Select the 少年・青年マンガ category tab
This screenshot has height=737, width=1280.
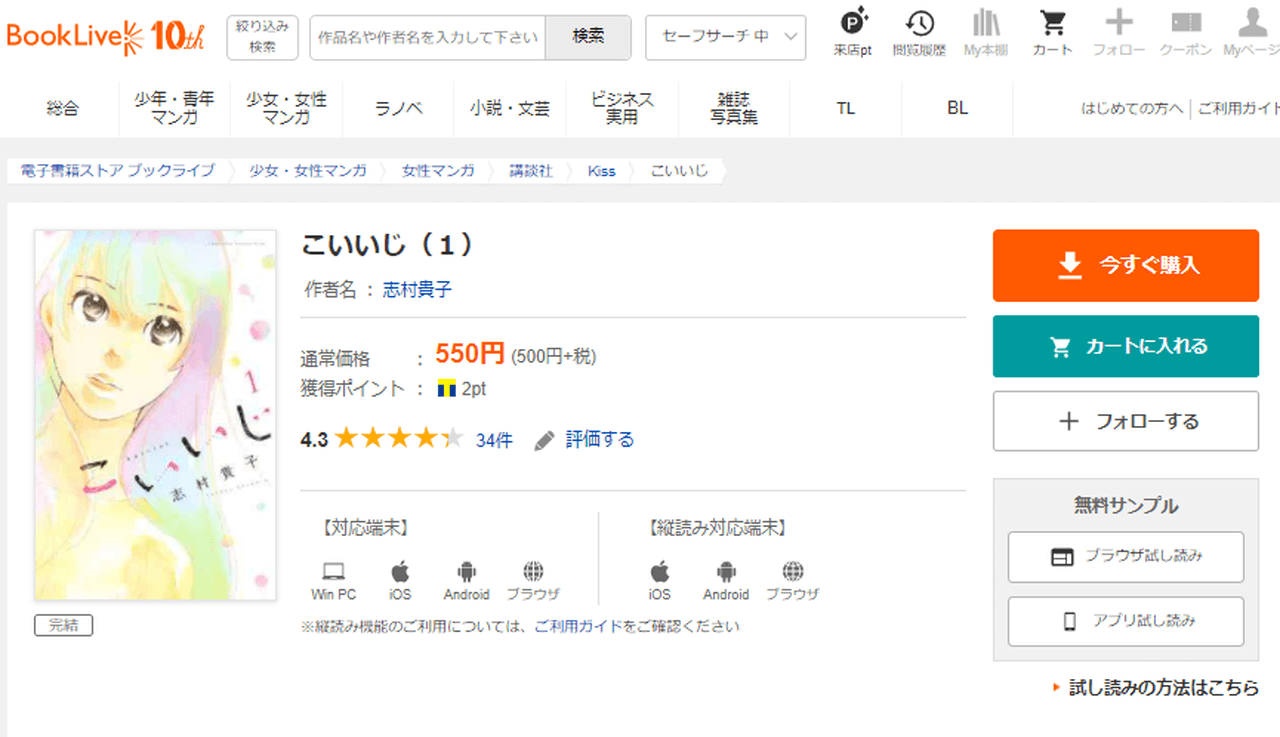[174, 108]
